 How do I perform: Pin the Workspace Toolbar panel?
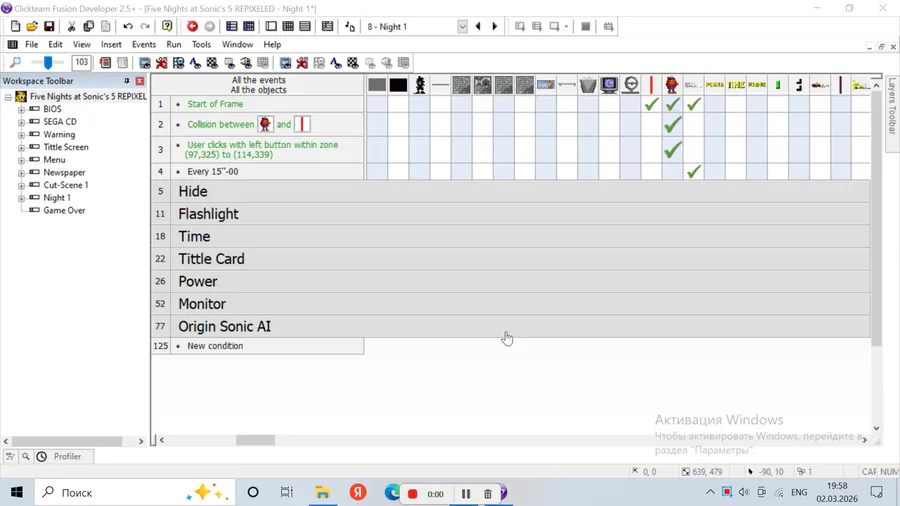pos(127,81)
